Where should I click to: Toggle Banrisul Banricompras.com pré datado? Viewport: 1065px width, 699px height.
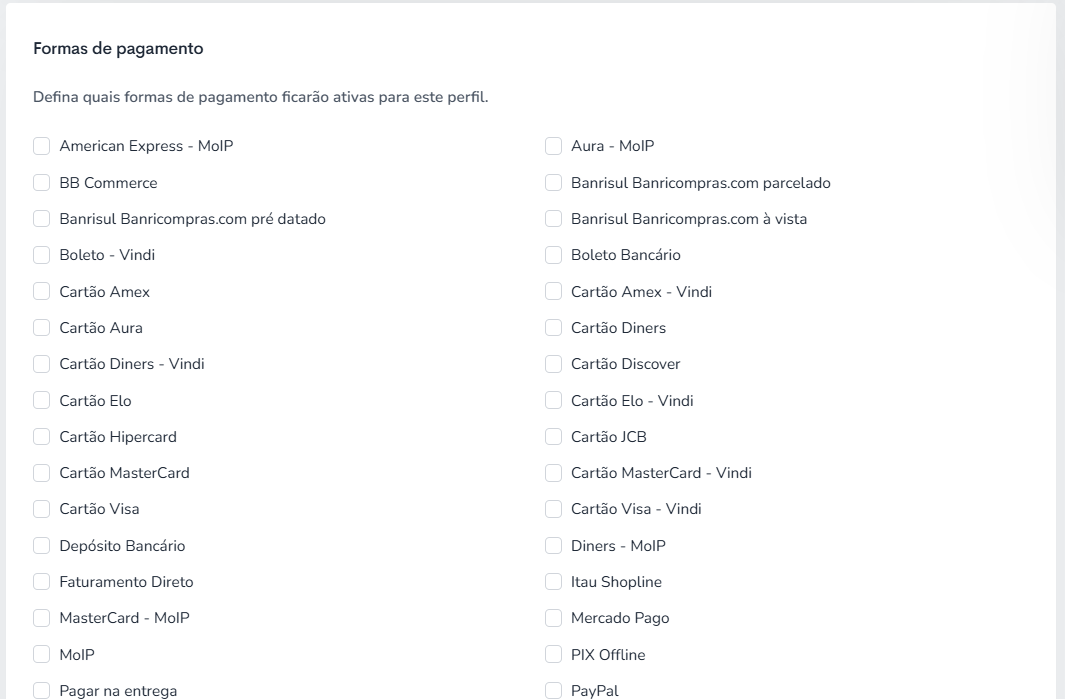(41, 219)
